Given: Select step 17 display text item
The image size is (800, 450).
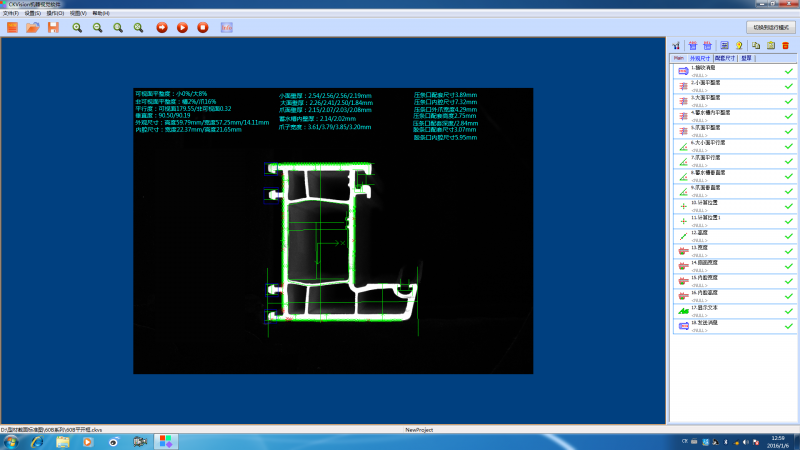Looking at the screenshot, I should (x=720, y=309).
